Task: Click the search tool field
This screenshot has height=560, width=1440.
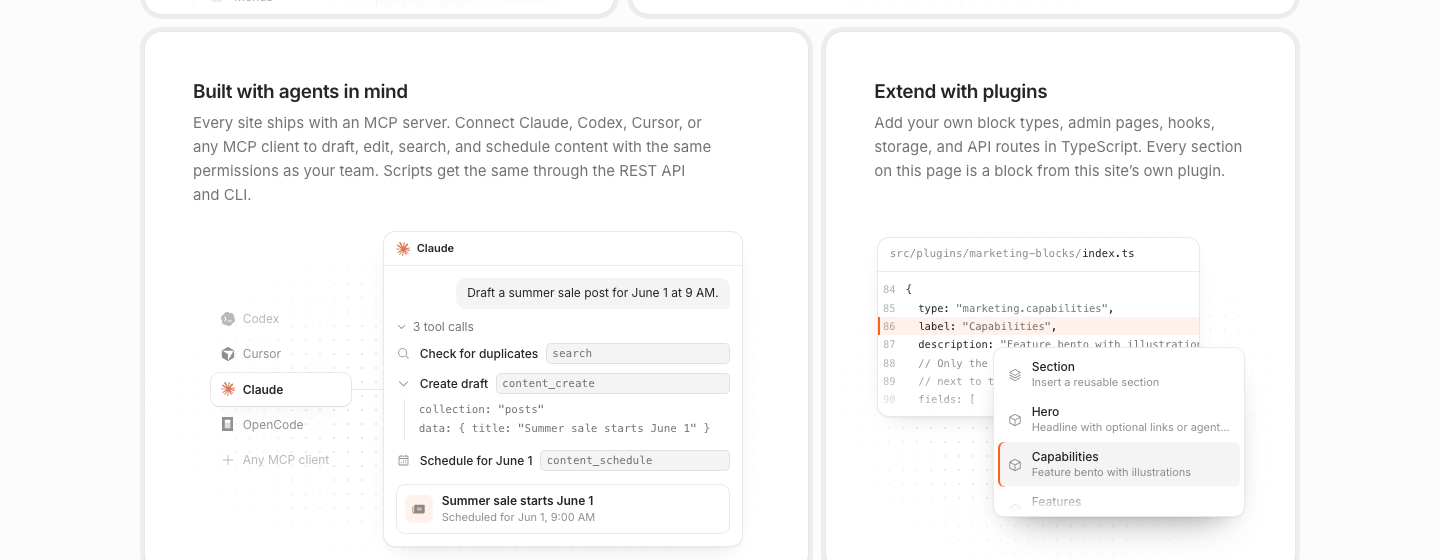Action: pyautogui.click(x=638, y=353)
